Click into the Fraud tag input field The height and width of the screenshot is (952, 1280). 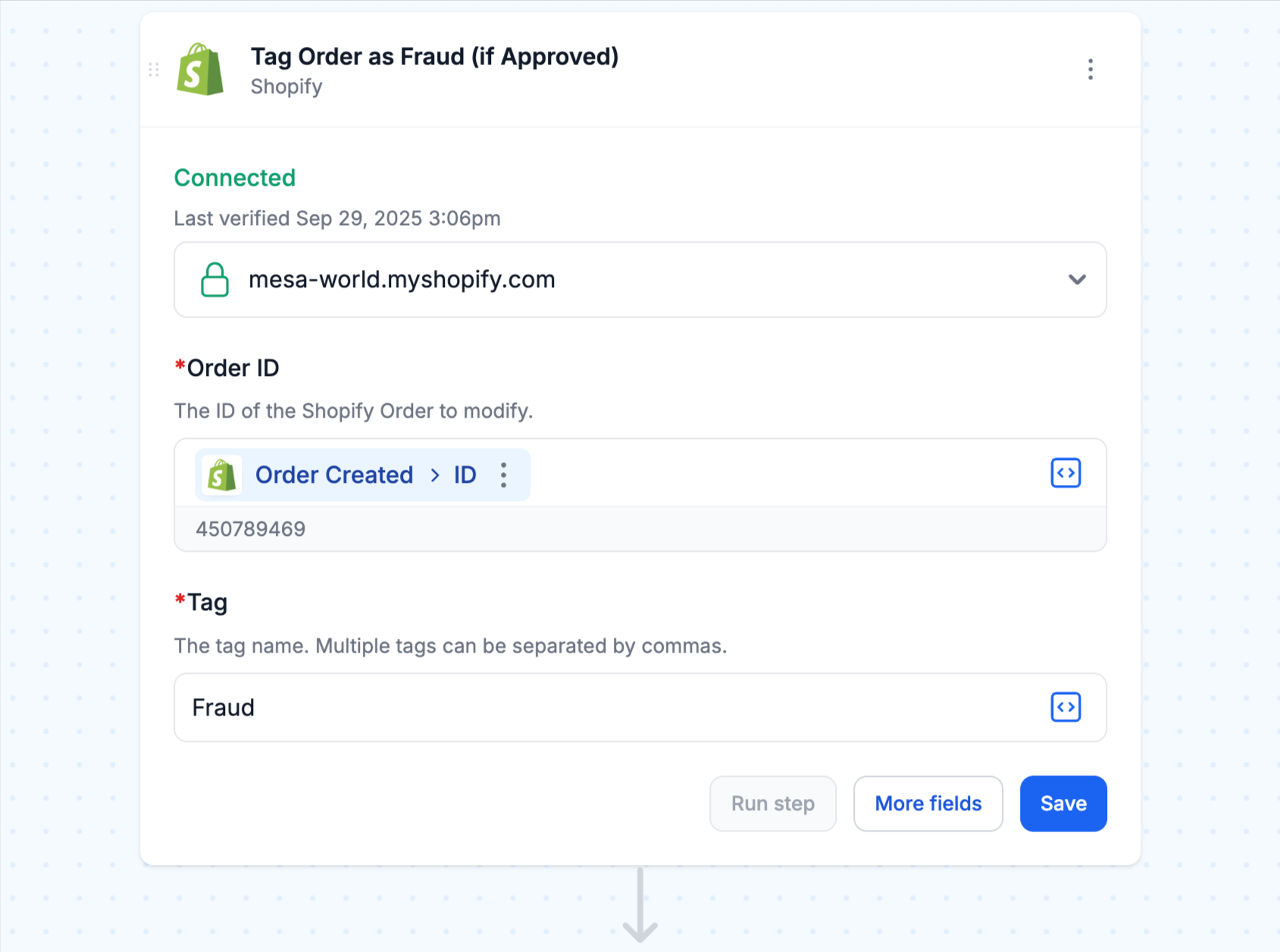tap(640, 707)
